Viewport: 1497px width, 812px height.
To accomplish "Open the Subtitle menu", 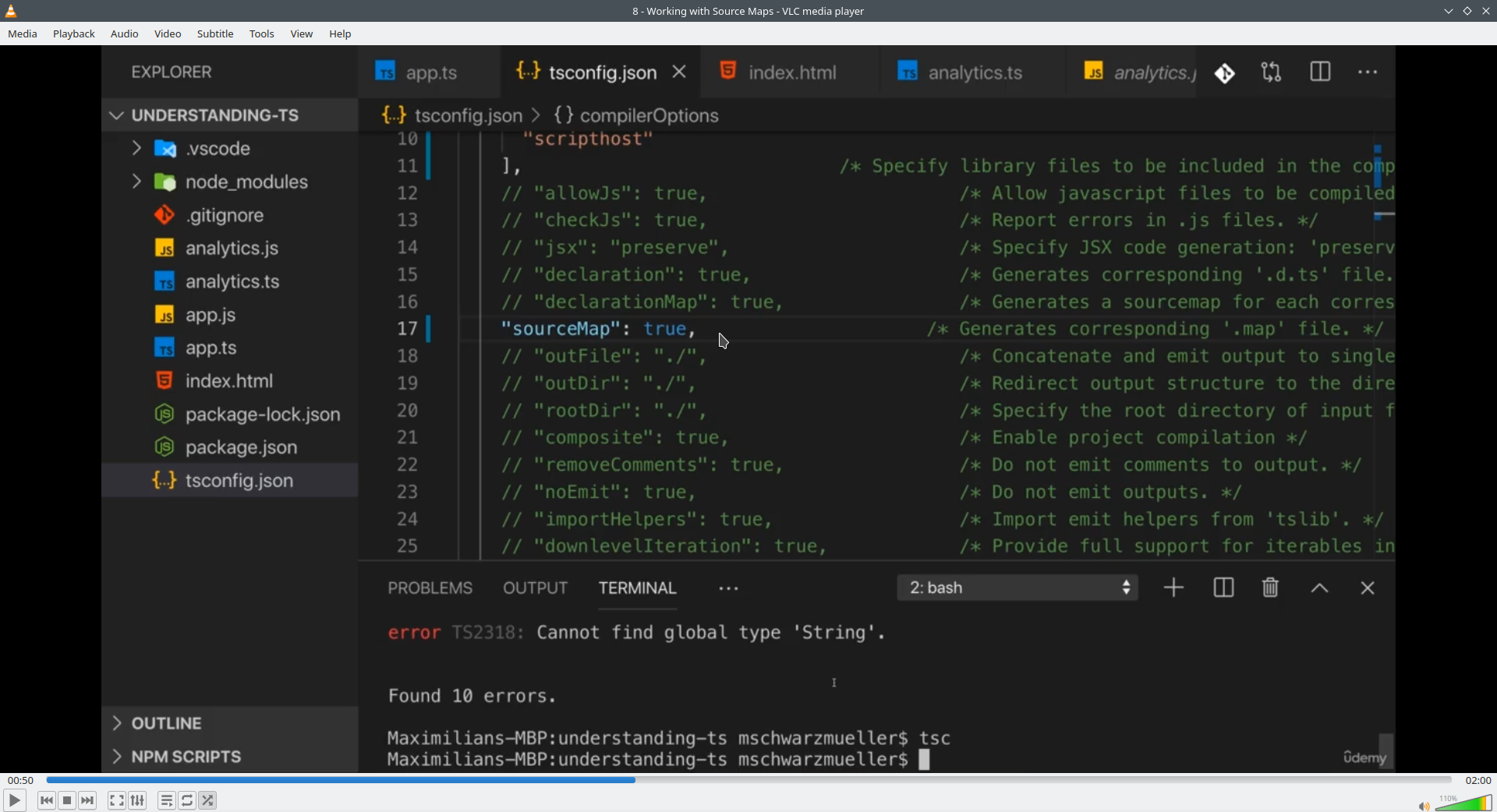I will (x=215, y=34).
